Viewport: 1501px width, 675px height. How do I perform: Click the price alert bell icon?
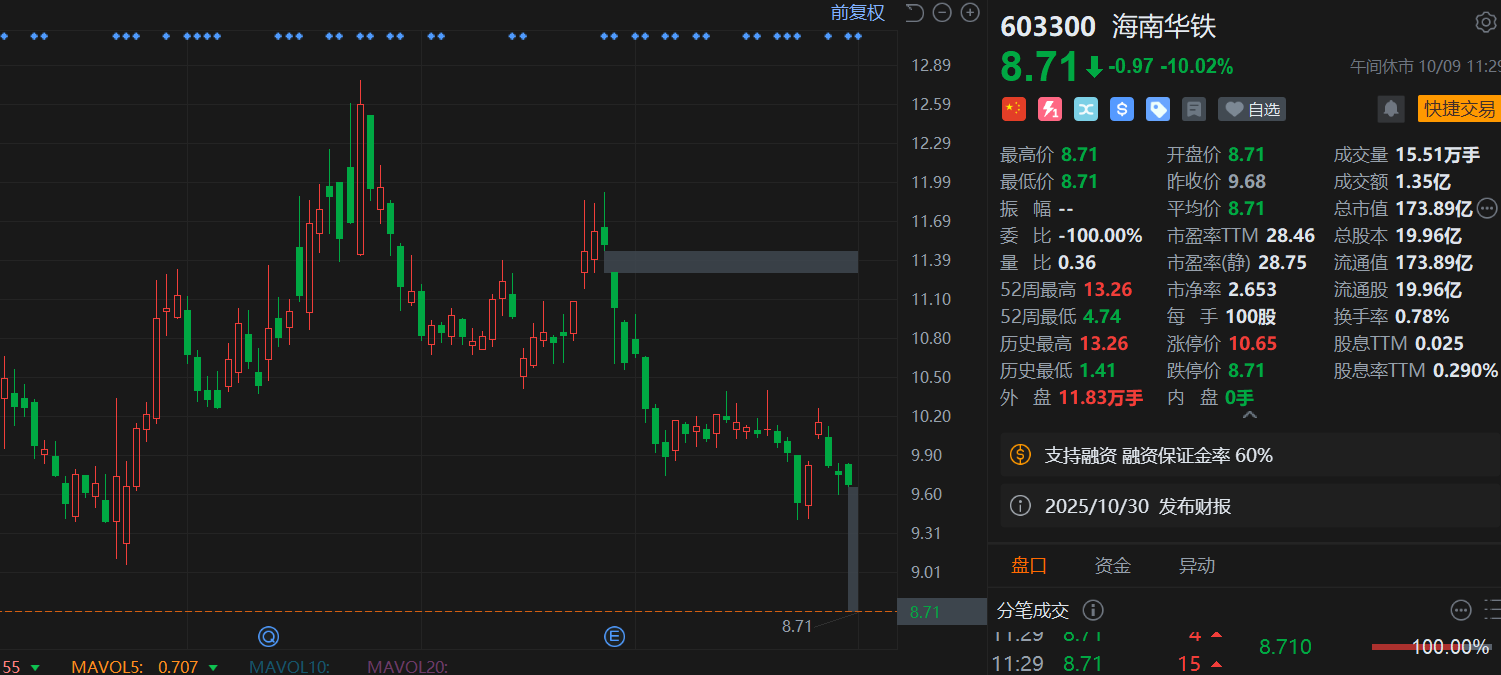point(1390,109)
